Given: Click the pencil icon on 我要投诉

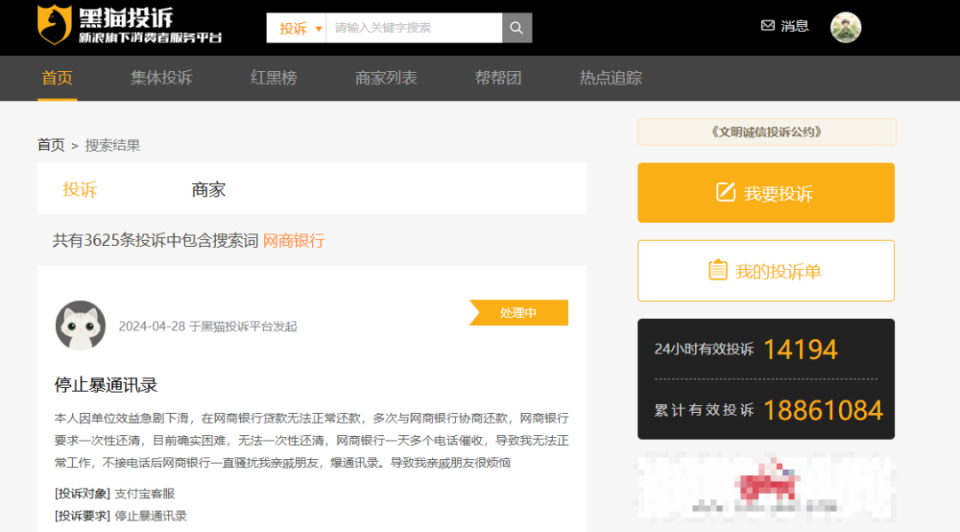Looking at the screenshot, I should (726, 192).
